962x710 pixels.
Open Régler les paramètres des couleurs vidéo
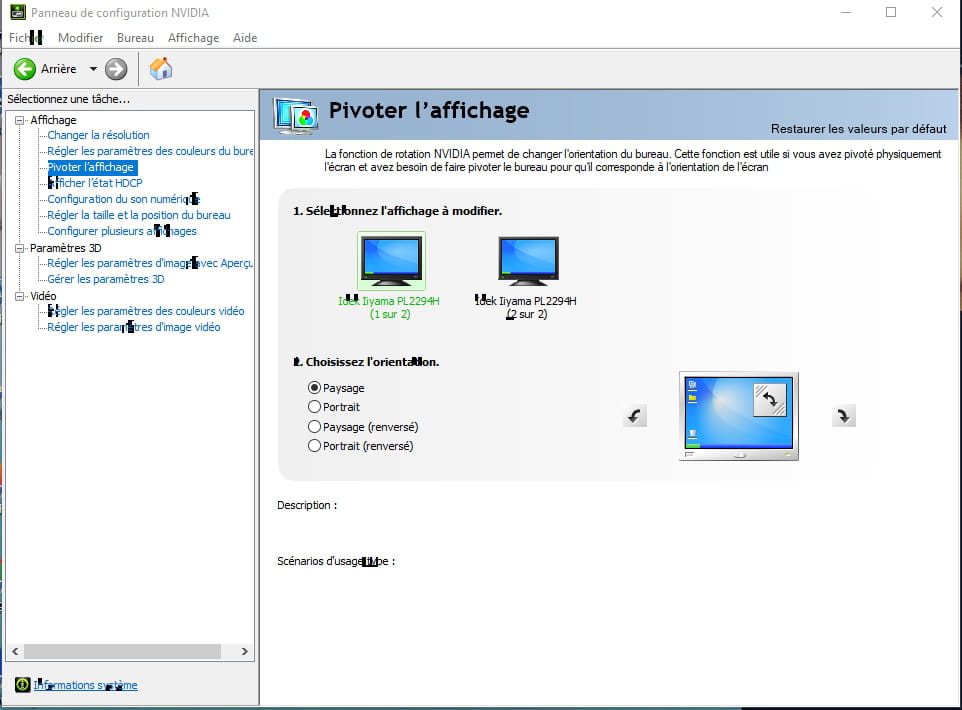click(x=146, y=311)
